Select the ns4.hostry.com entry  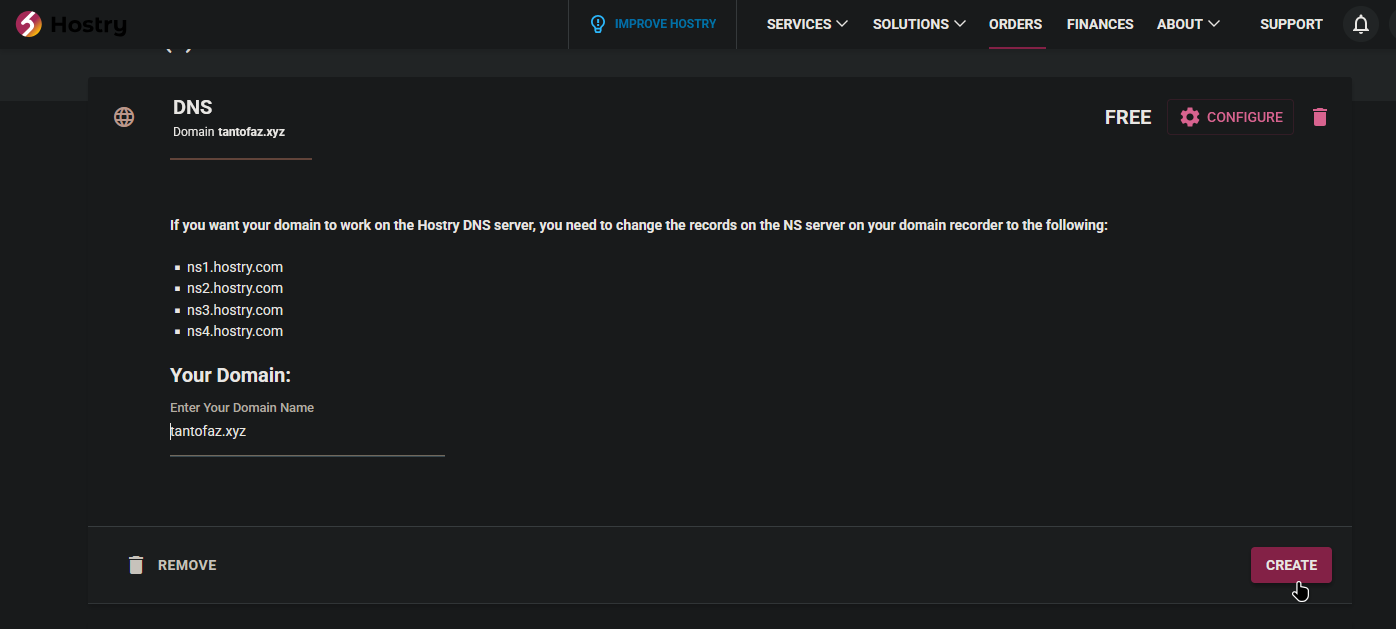[x=235, y=331]
